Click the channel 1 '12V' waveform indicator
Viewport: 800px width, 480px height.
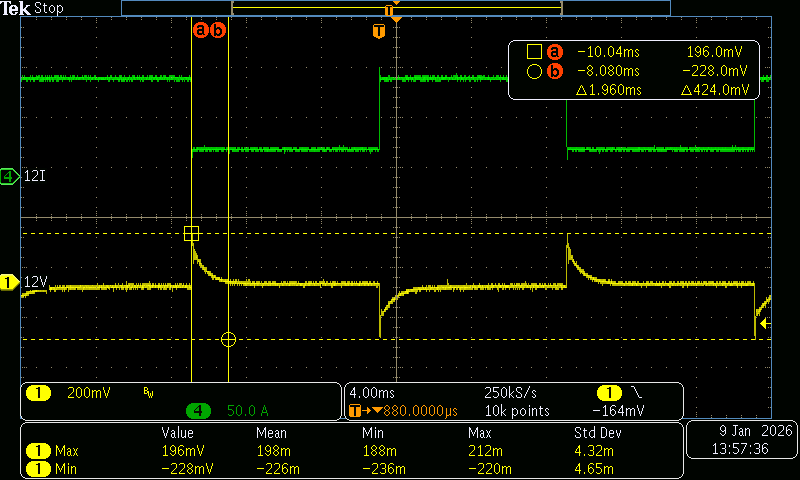pyautogui.click(x=10, y=283)
